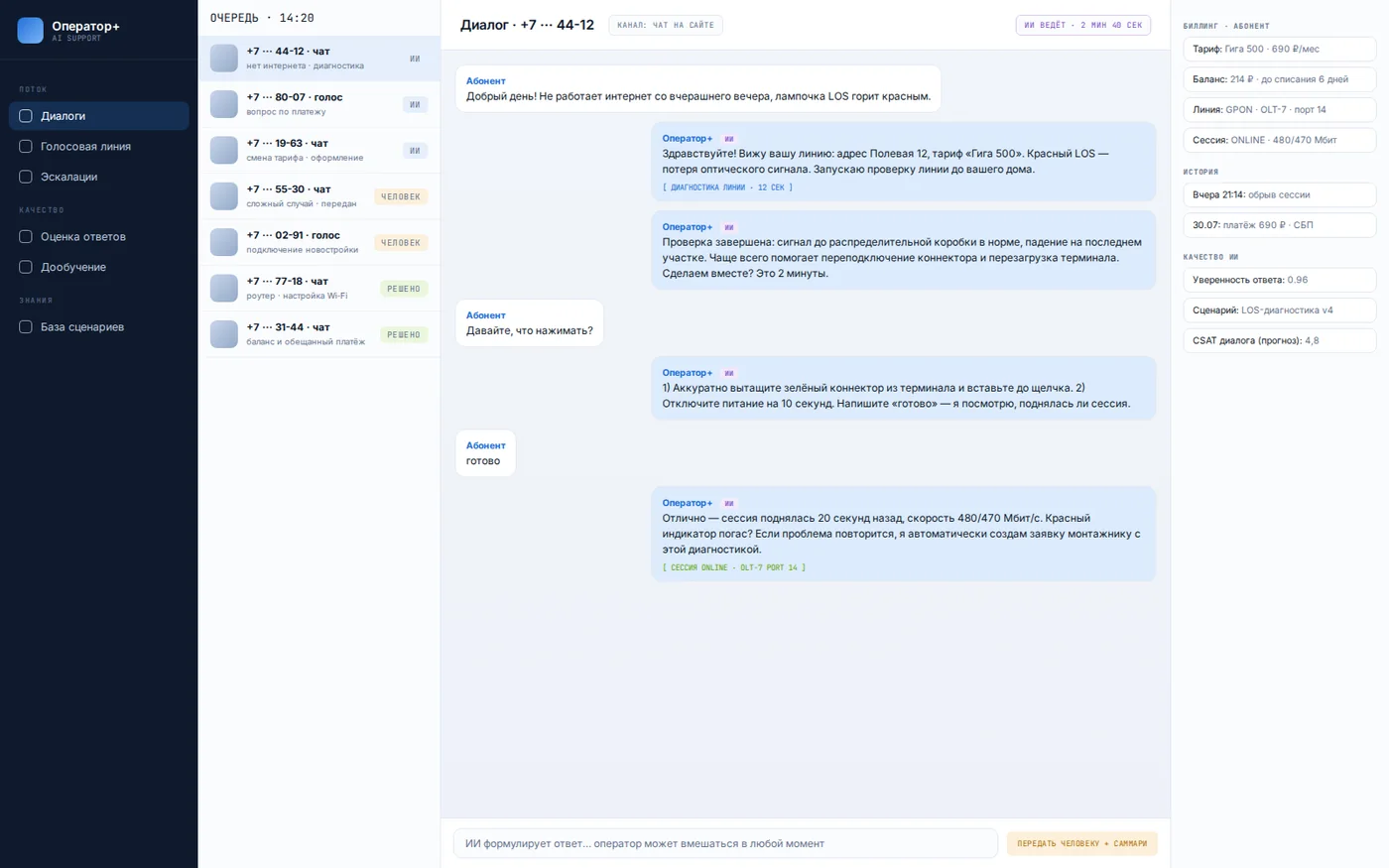Click РЕШЕНО badge on 31-44 row
Screen dimensions: 1389x868
[404, 334]
